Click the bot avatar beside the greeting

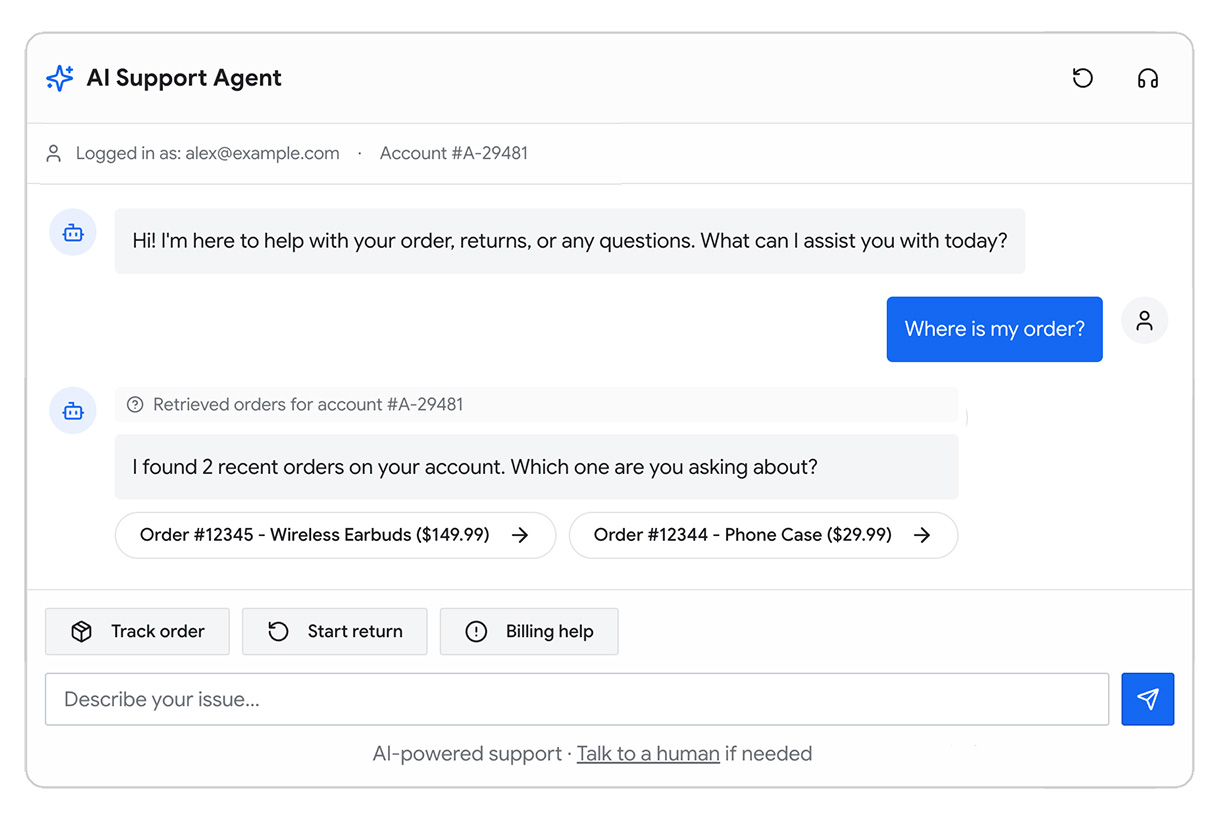[x=73, y=233]
